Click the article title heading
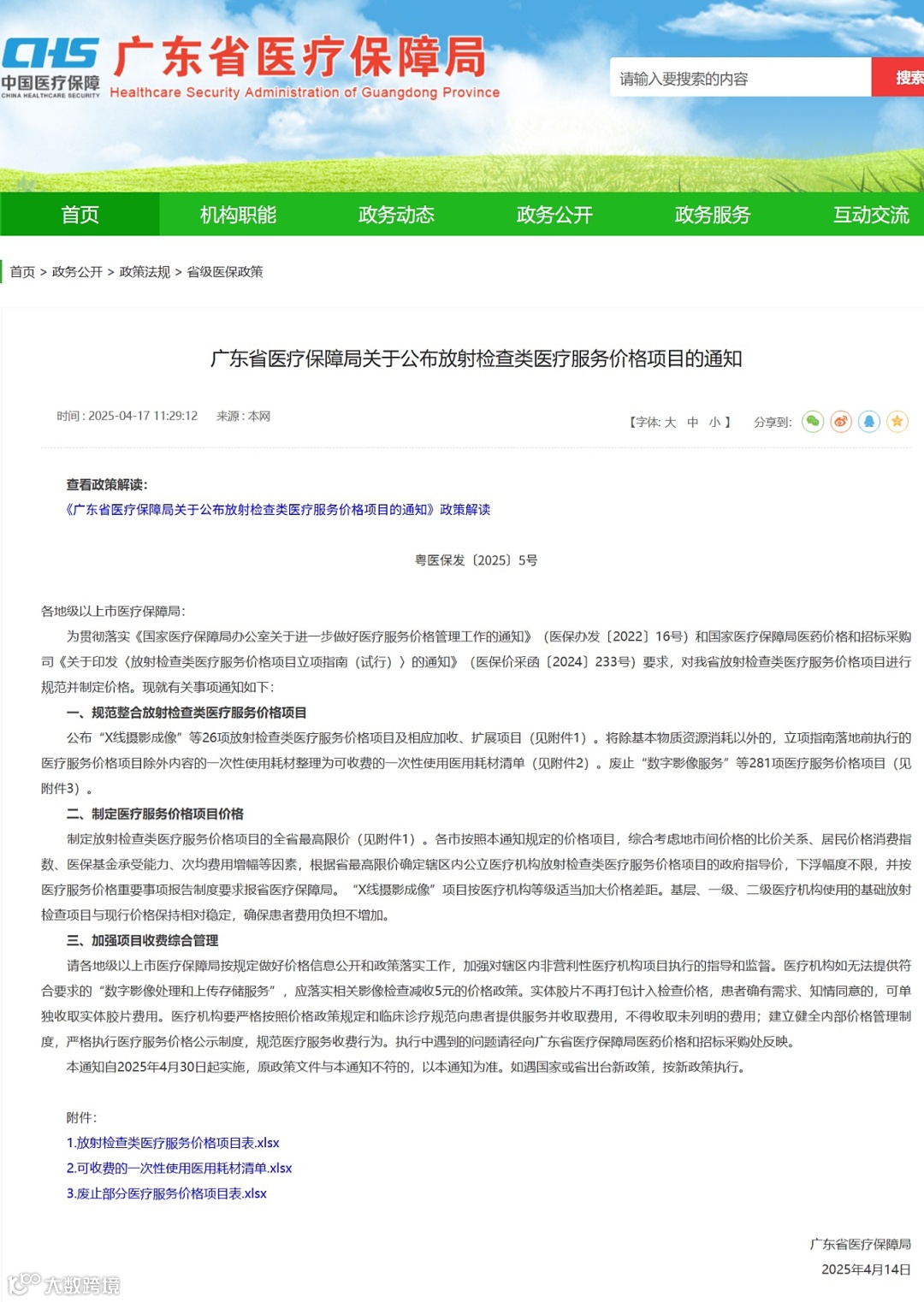This screenshot has height=1302, width=924. tap(476, 358)
